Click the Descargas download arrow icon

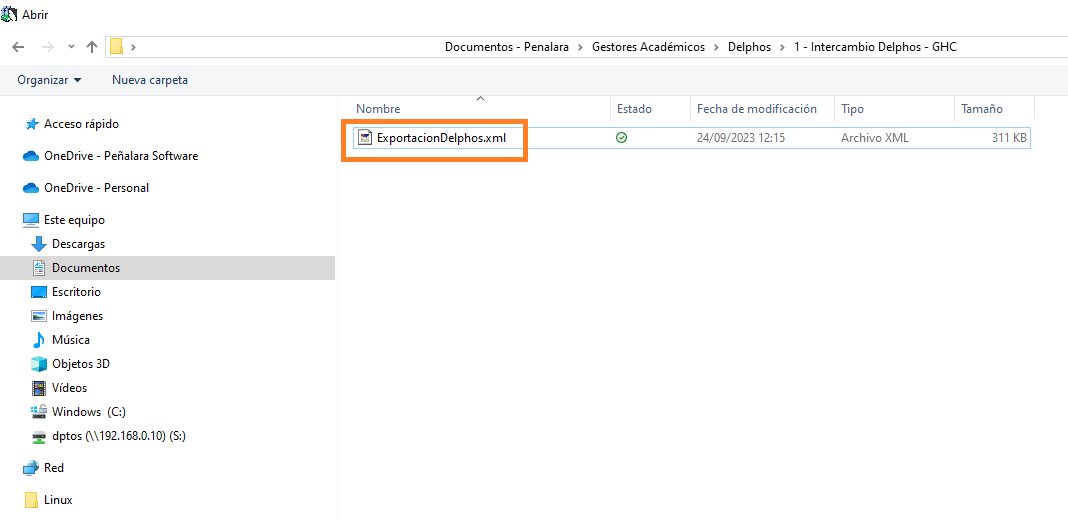click(x=39, y=244)
